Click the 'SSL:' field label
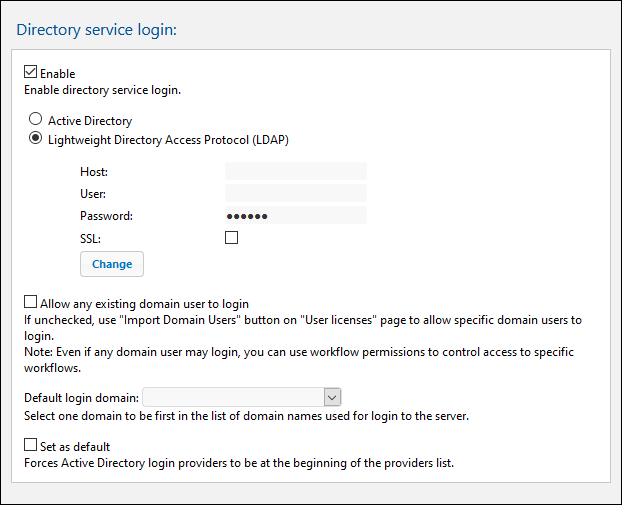This screenshot has width=622, height=505. pos(91,238)
